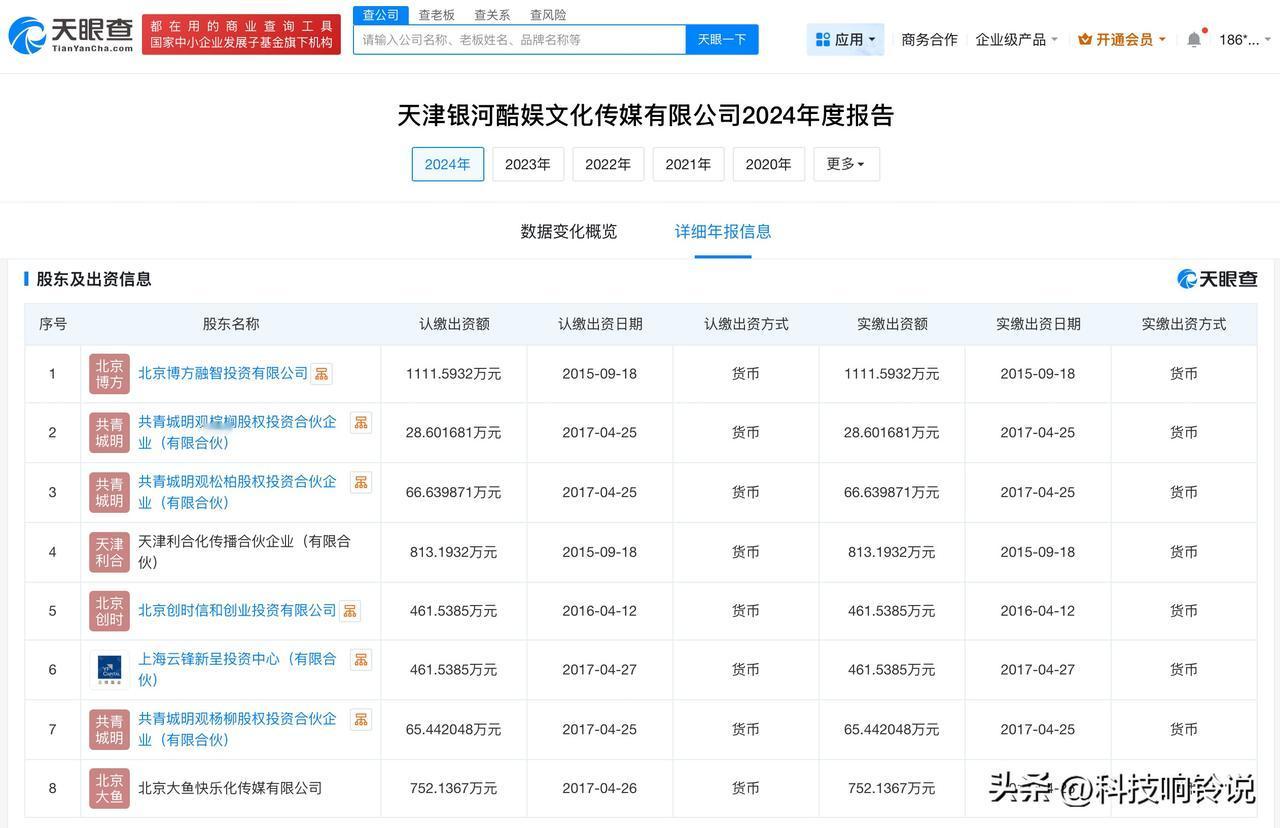1280x828 pixels.
Task: Click the 商务合作 header link
Action: (929, 40)
